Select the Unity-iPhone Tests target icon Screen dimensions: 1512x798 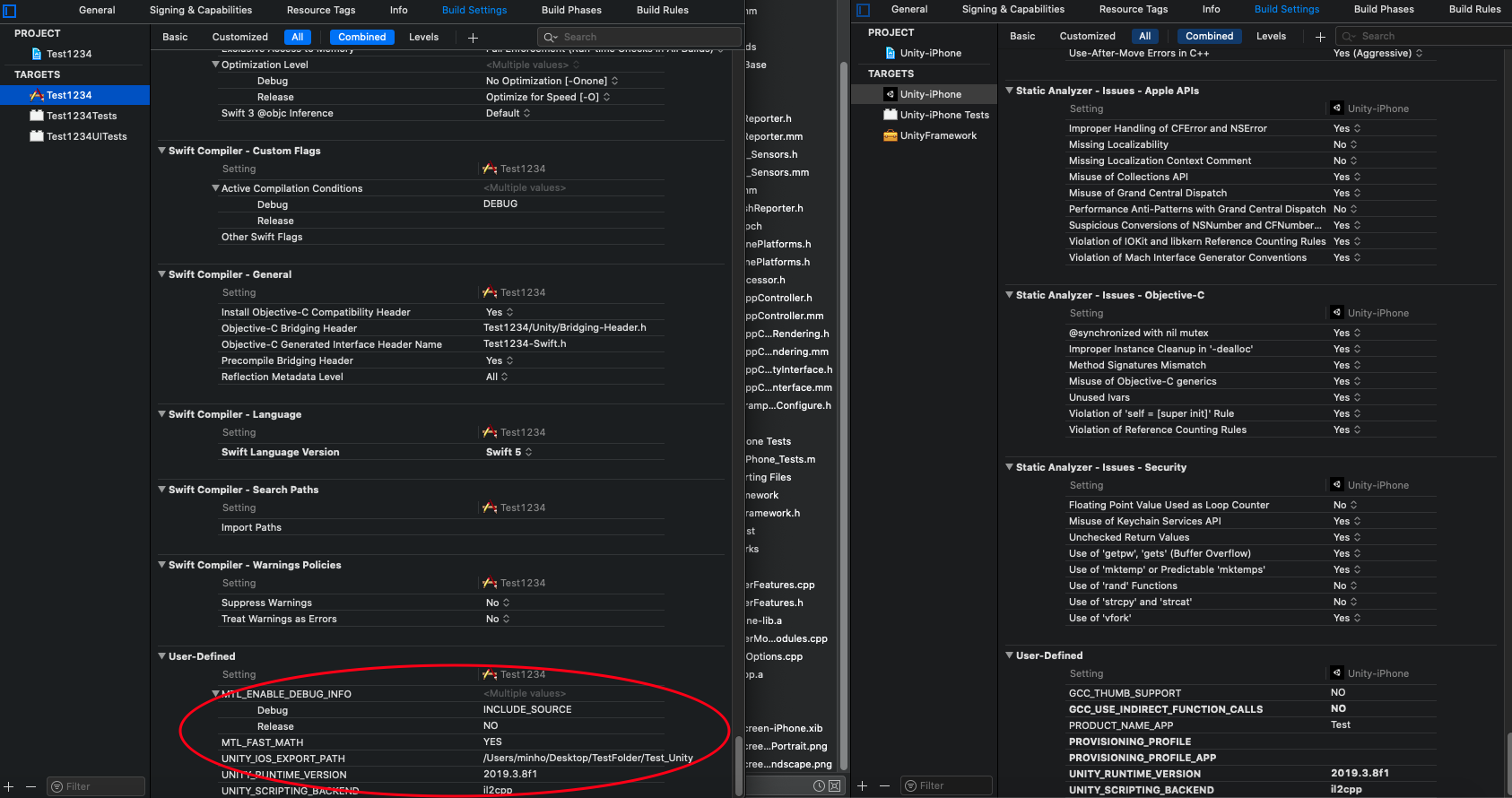(x=891, y=115)
